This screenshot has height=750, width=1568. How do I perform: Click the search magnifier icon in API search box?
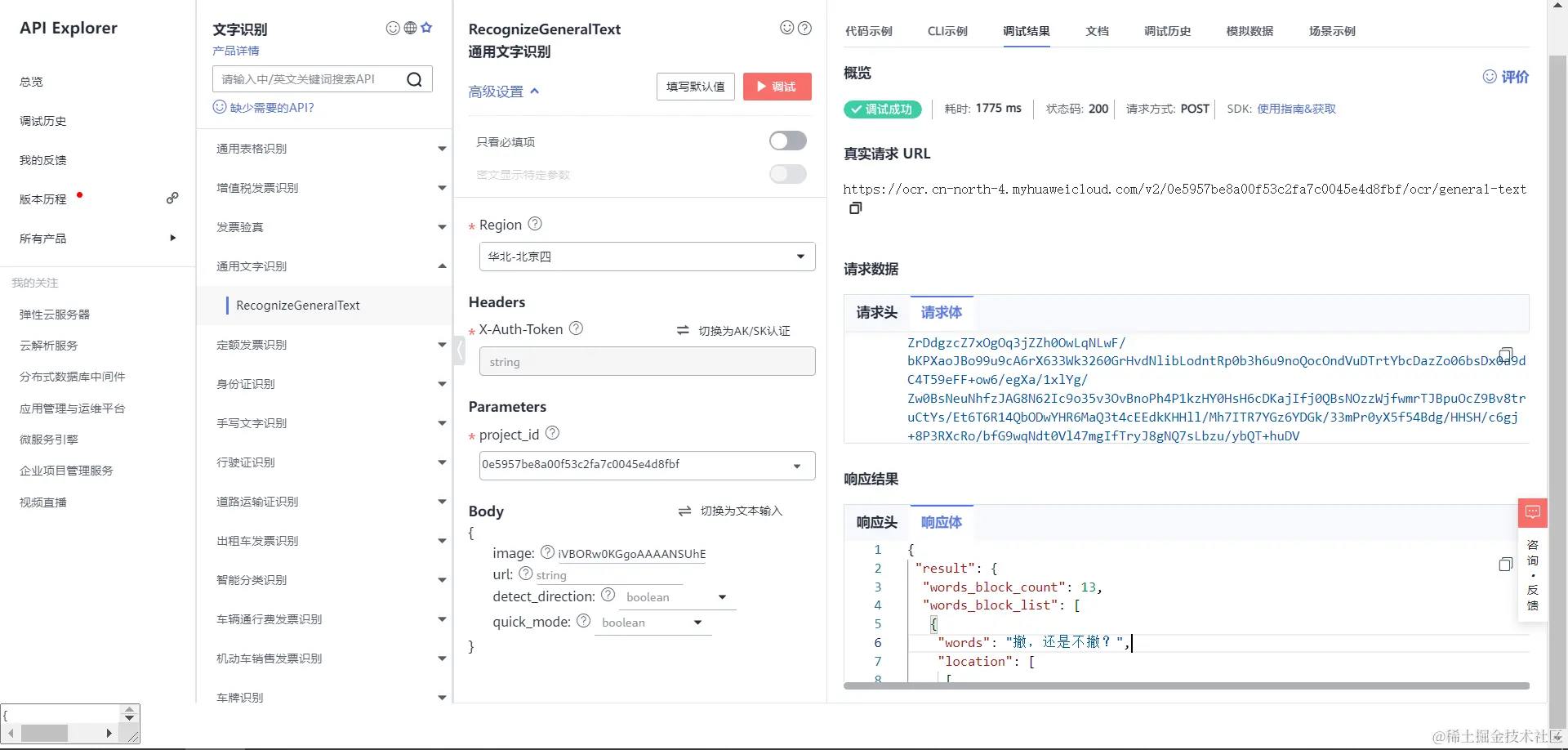click(x=414, y=79)
